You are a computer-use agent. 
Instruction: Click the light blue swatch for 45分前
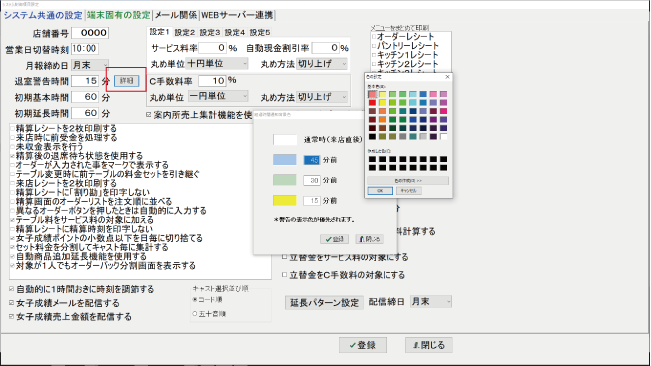[x=285, y=159]
